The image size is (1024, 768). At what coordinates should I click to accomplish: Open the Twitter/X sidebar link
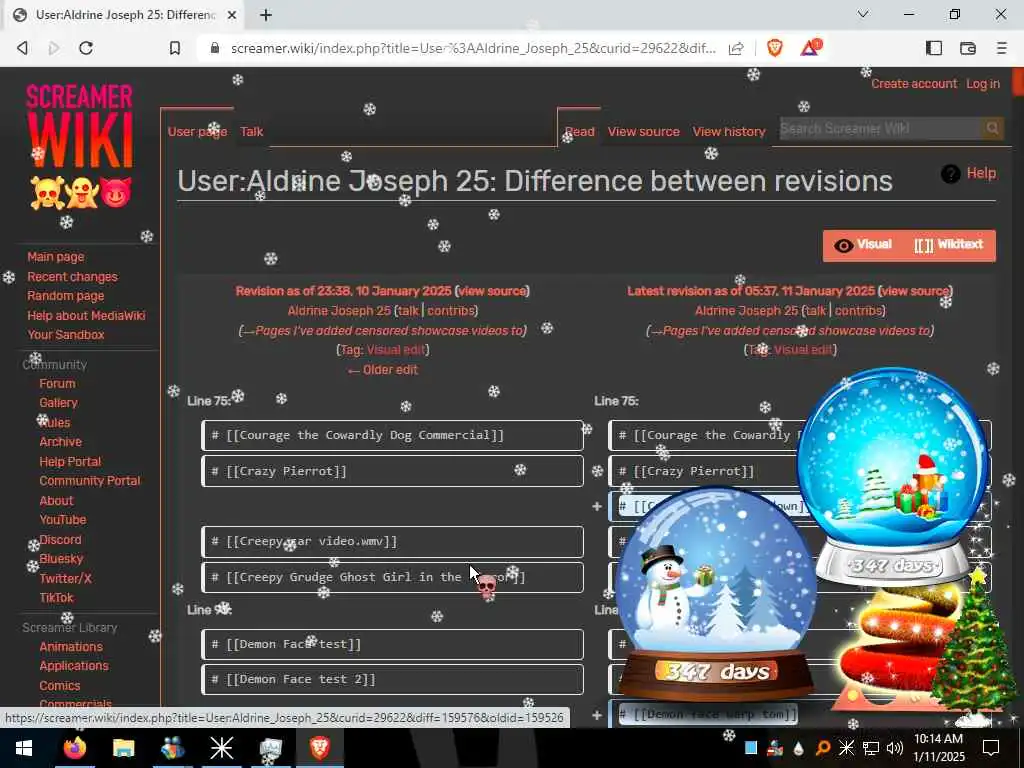pyautogui.click(x=65, y=579)
